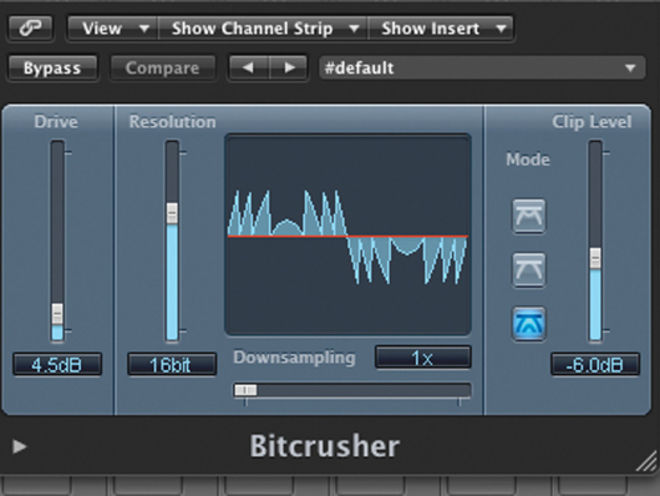Open the View dropdown menu

[x=113, y=29]
